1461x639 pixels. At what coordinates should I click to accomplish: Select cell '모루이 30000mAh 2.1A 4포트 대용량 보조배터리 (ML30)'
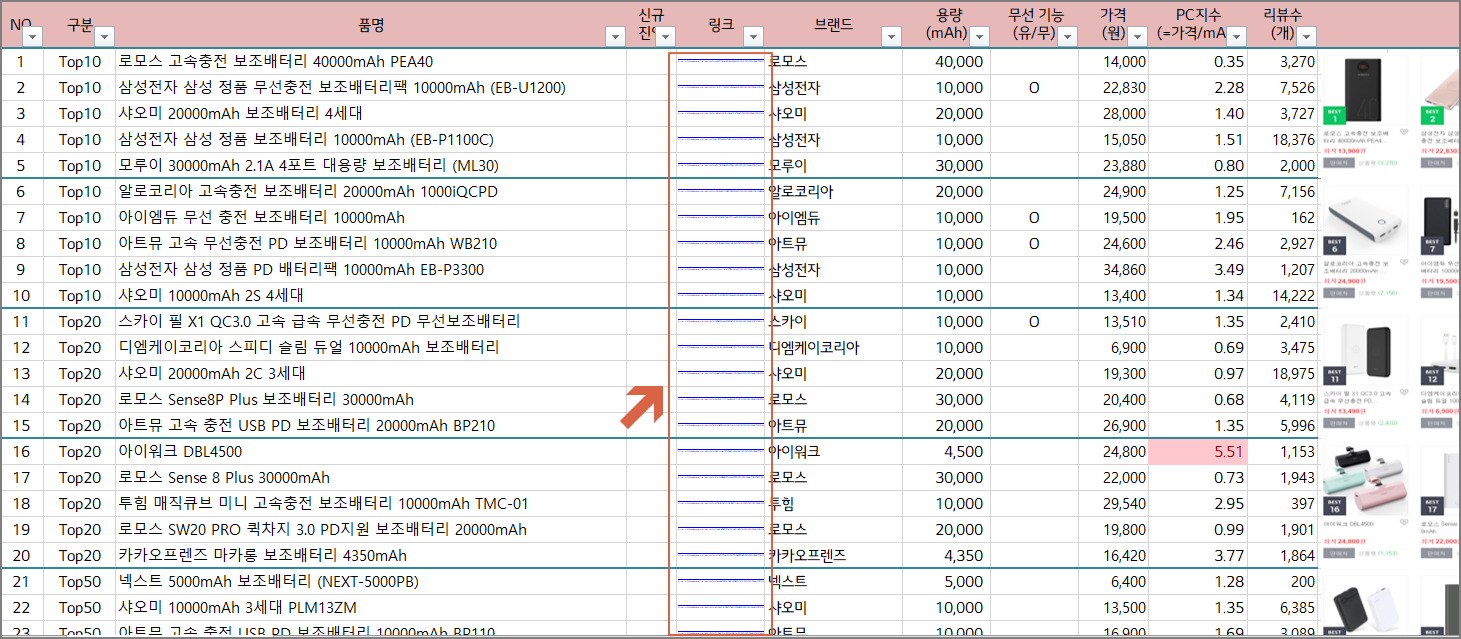click(x=371, y=165)
